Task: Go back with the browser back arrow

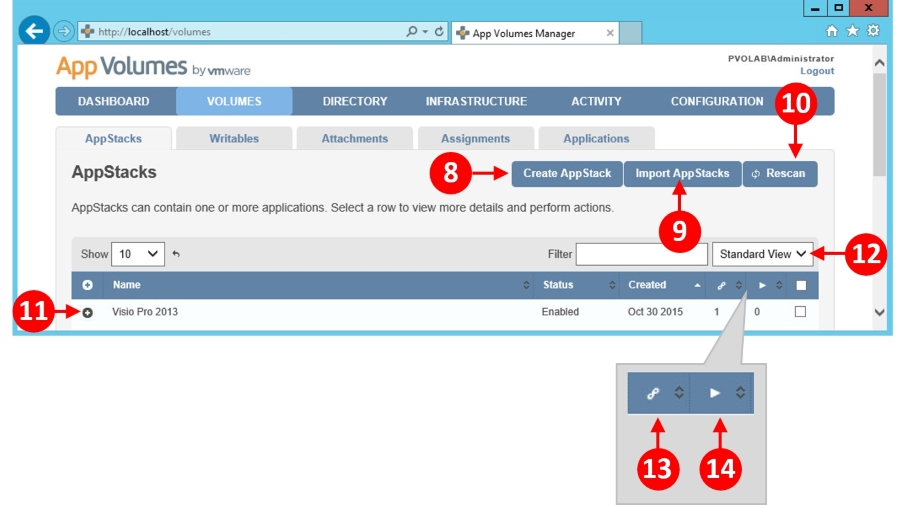Action: click(34, 31)
